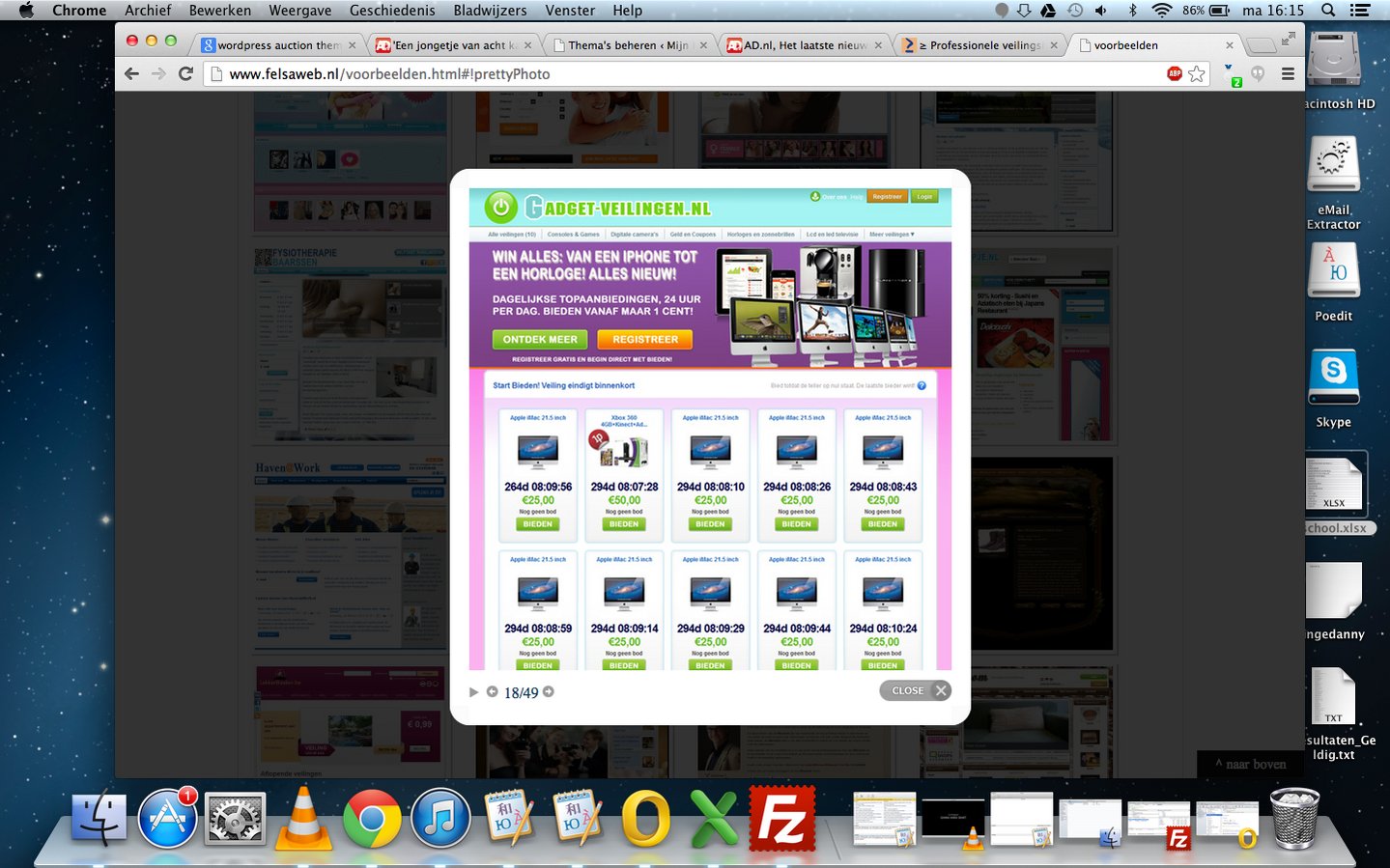Click the Time Machine menu bar icon
Viewport: 1390px width, 868px height.
tap(1075, 11)
